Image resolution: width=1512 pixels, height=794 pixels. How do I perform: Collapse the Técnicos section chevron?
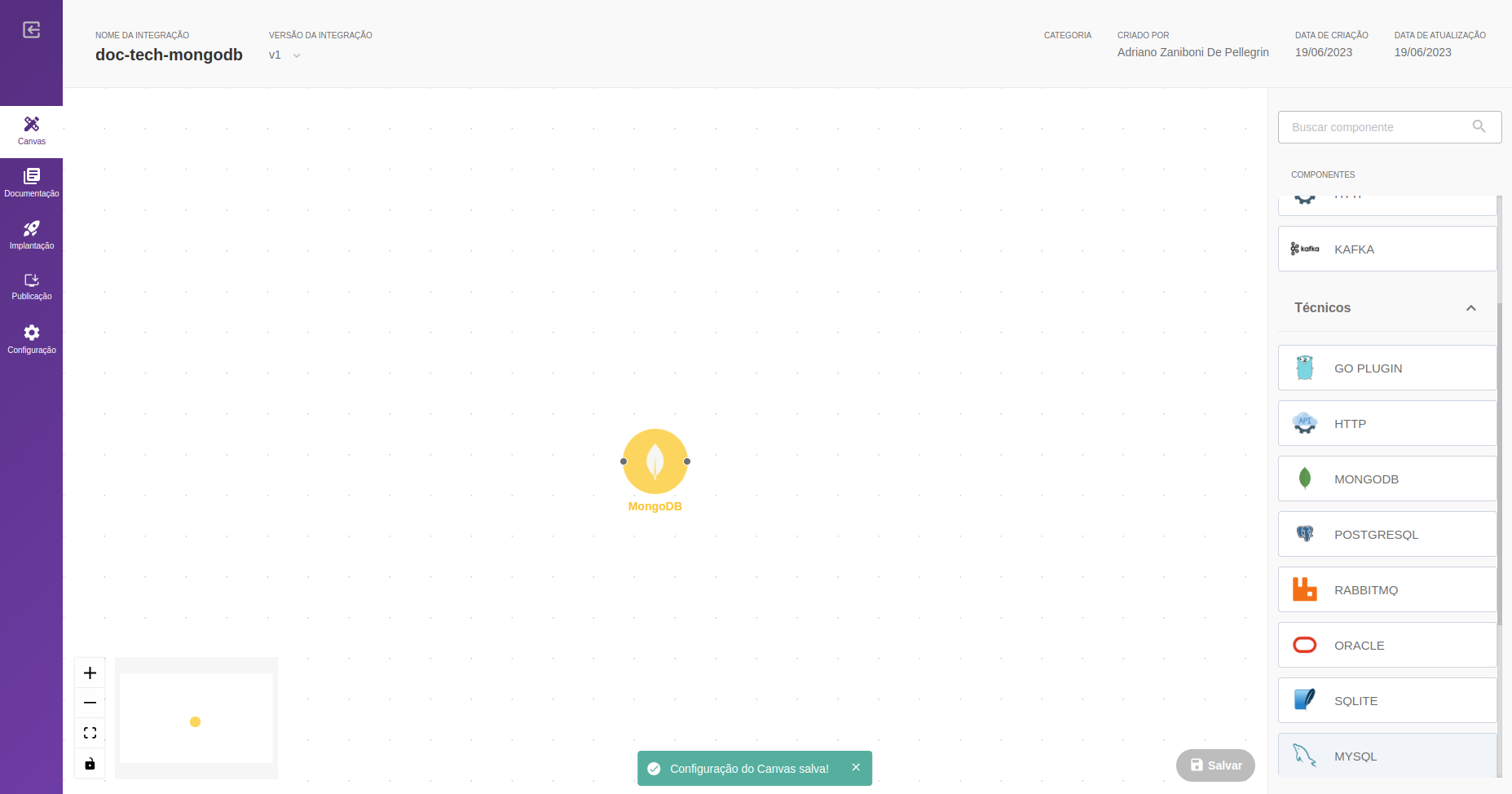pyautogui.click(x=1470, y=308)
